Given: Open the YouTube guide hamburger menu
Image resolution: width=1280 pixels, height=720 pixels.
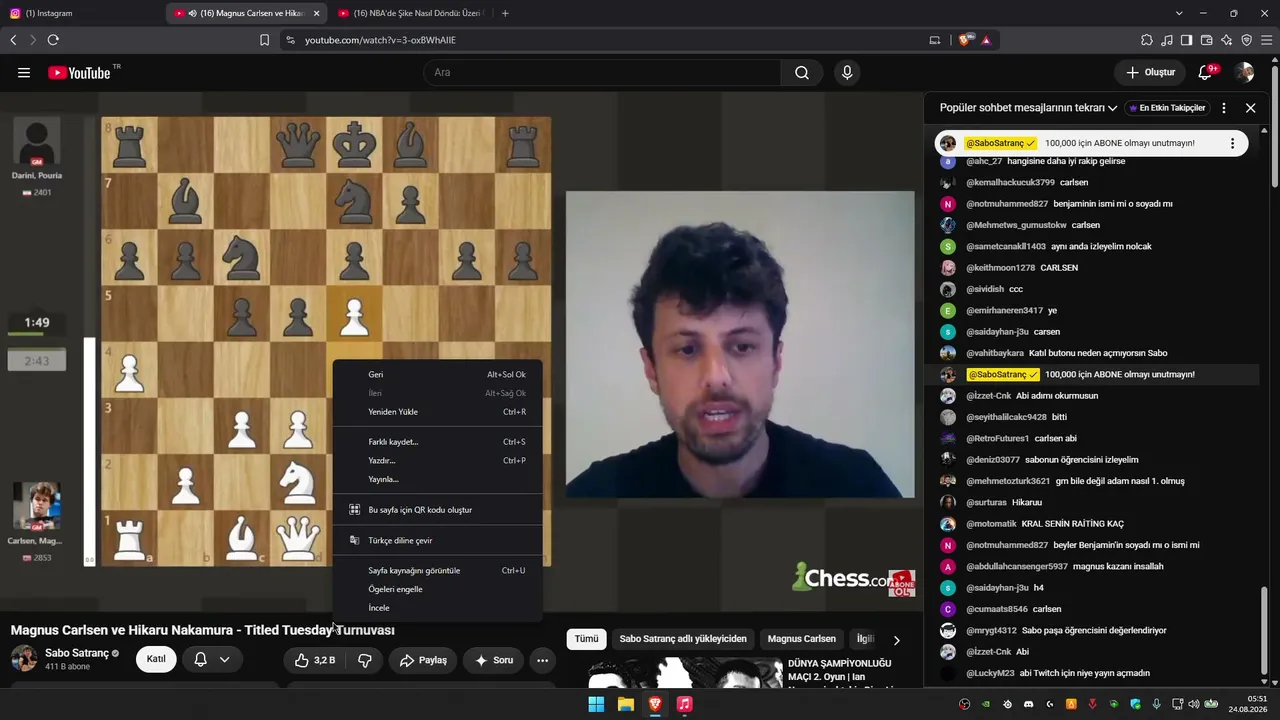Looking at the screenshot, I should point(24,72).
